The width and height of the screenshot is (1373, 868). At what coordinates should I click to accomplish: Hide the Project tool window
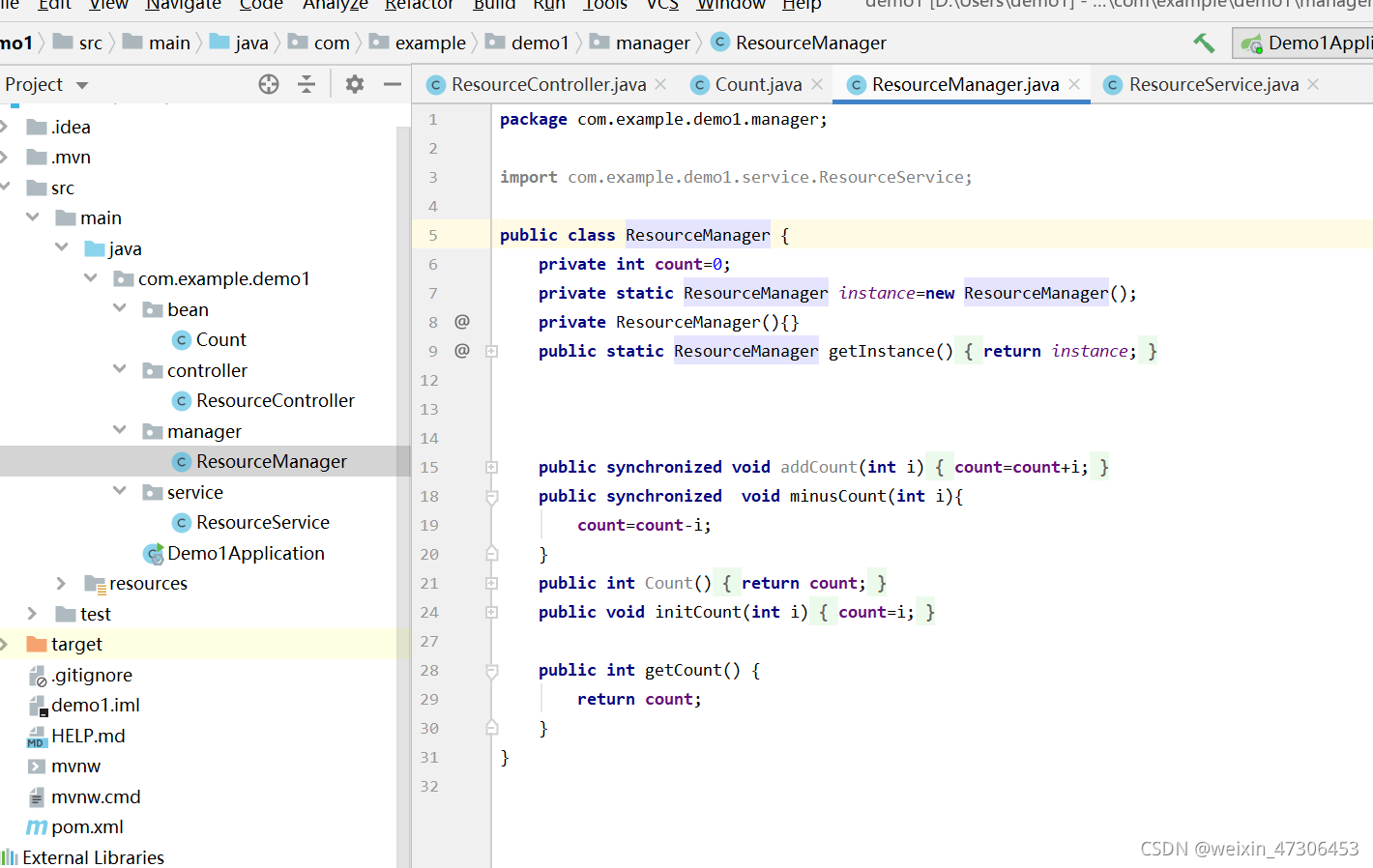click(392, 84)
